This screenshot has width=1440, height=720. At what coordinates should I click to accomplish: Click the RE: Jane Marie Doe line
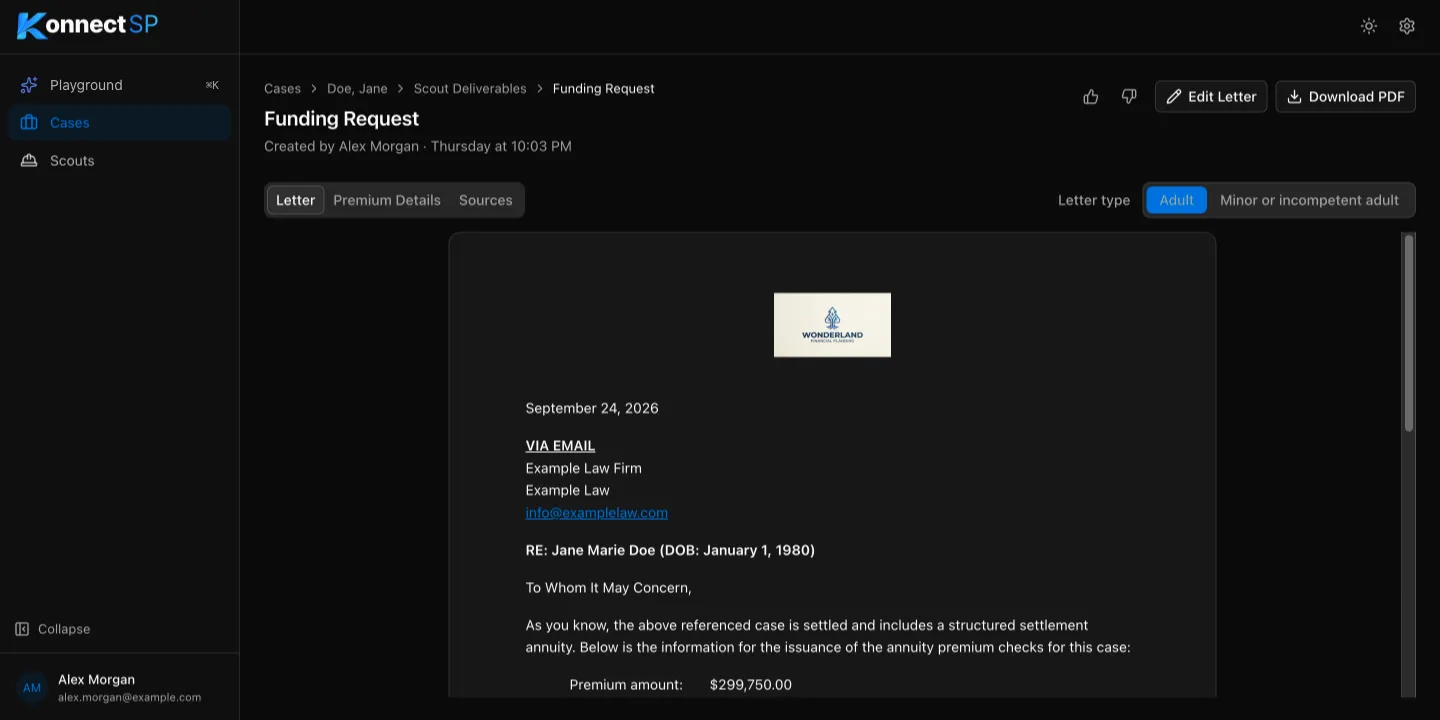point(670,550)
